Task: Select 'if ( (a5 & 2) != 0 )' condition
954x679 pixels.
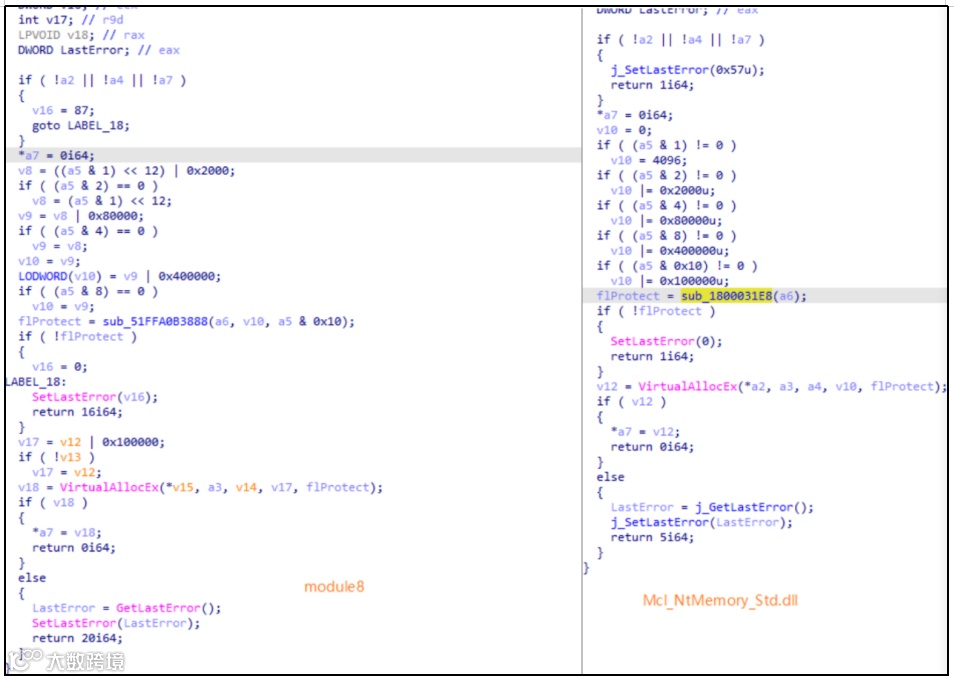Action: click(666, 176)
